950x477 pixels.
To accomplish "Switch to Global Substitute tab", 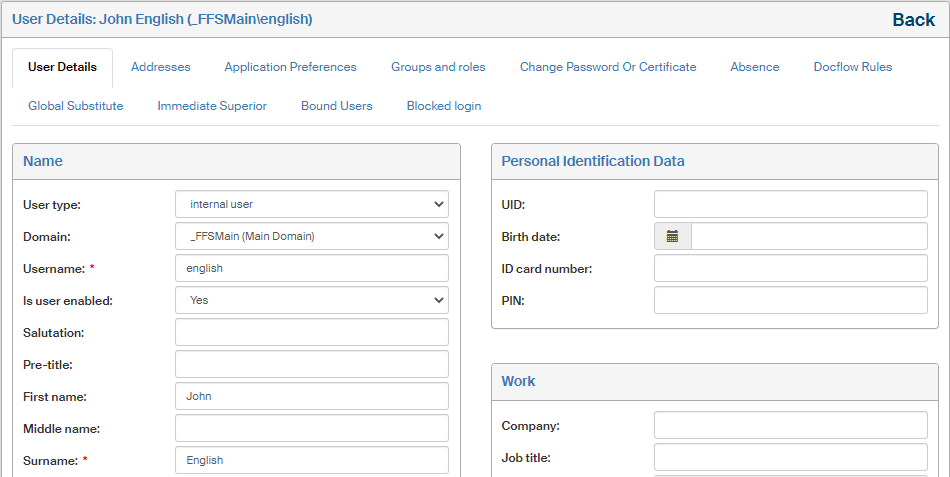I will [76, 106].
